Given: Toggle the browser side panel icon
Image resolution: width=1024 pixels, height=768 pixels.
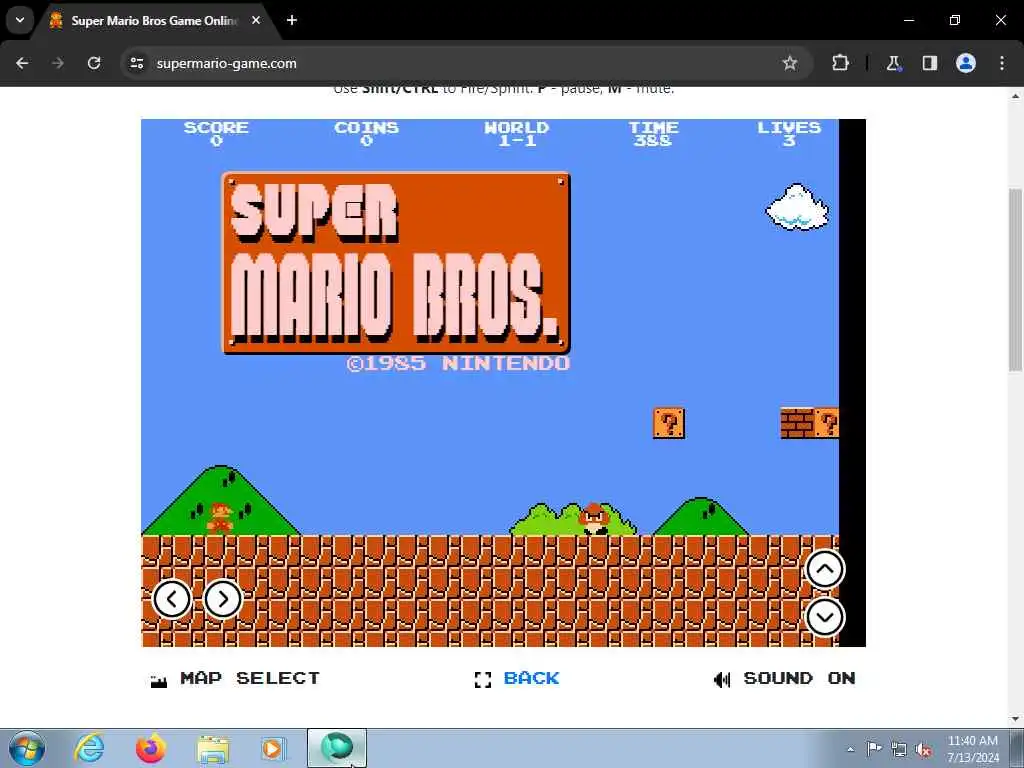Looking at the screenshot, I should click(x=929, y=63).
